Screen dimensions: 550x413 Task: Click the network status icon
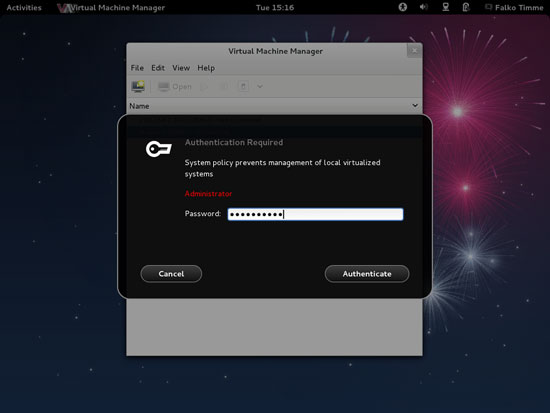[x=445, y=7]
